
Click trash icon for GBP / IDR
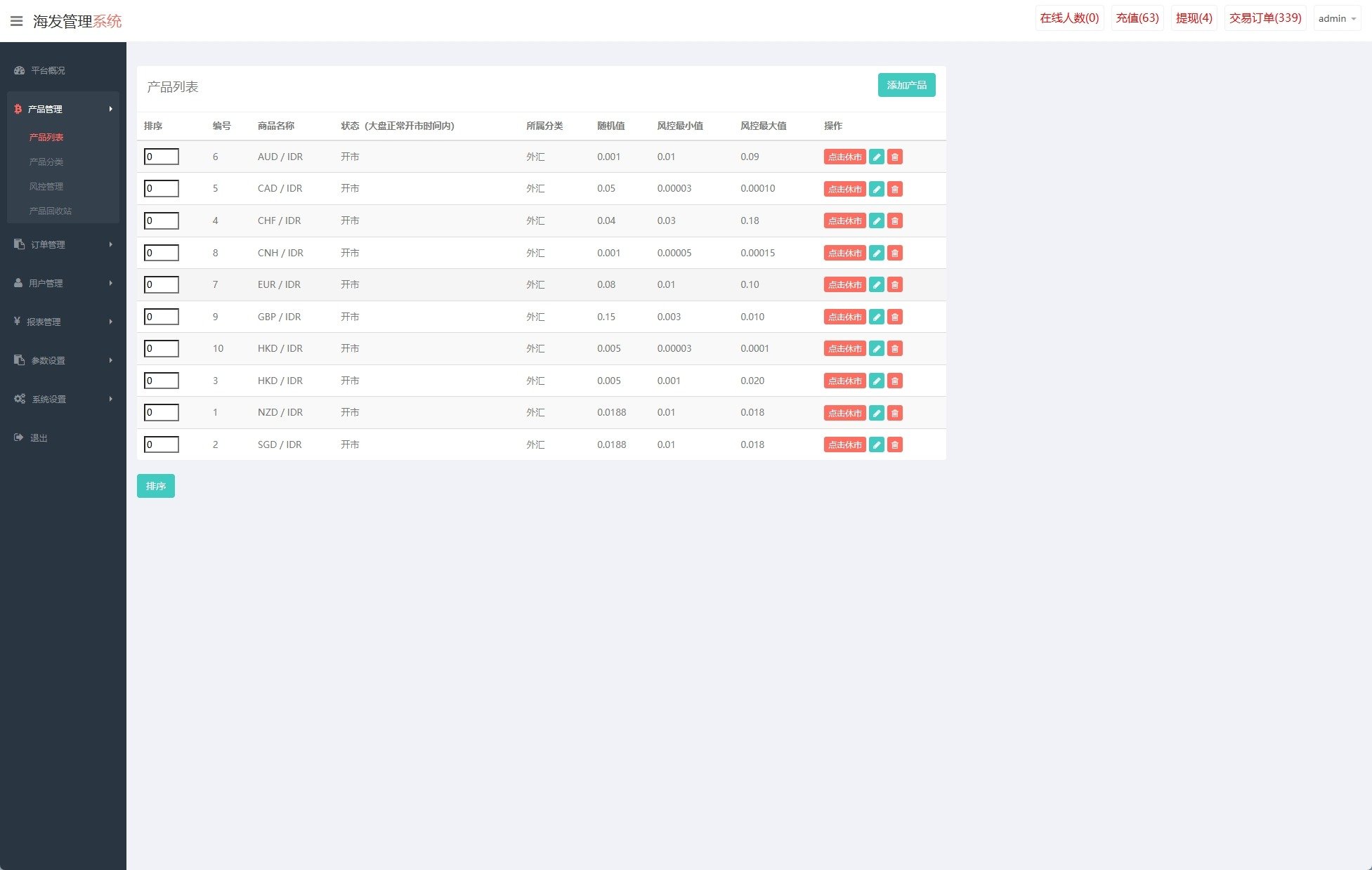pos(894,317)
